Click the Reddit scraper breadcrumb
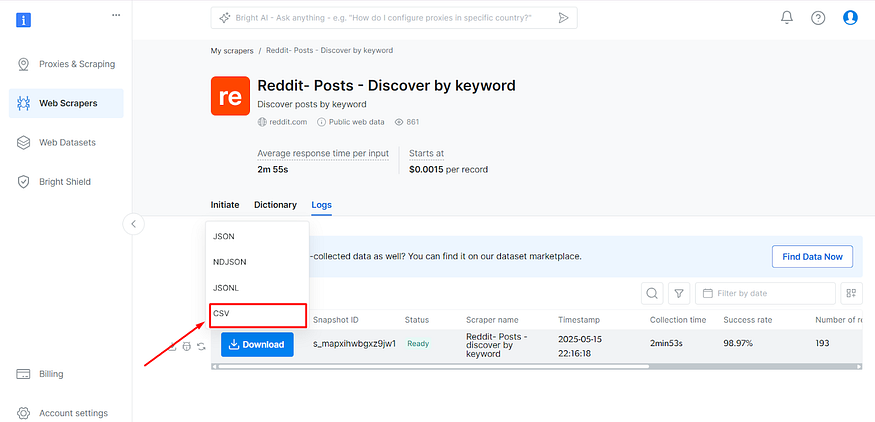The image size is (875, 422). (329, 50)
